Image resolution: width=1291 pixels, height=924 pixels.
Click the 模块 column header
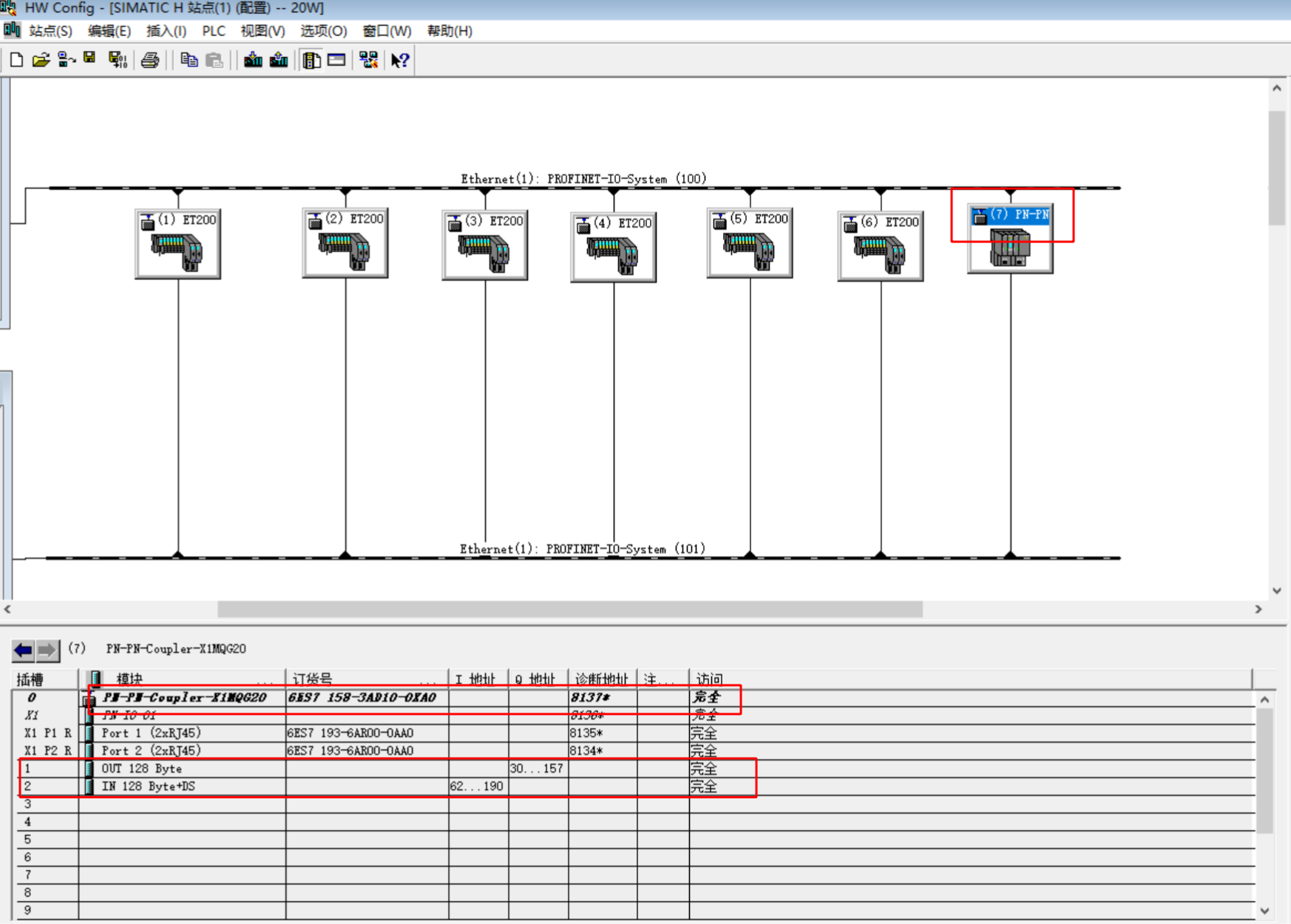point(182,679)
